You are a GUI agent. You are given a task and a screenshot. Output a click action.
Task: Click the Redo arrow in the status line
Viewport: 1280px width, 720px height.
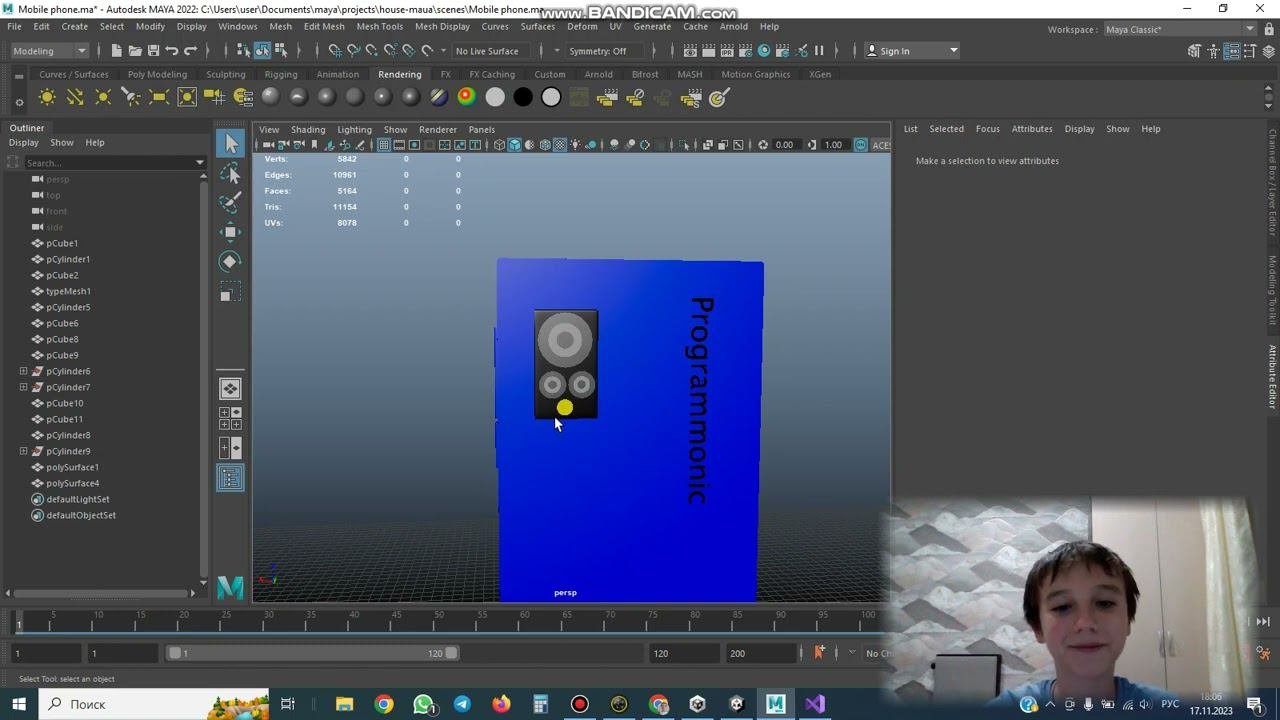tap(190, 51)
